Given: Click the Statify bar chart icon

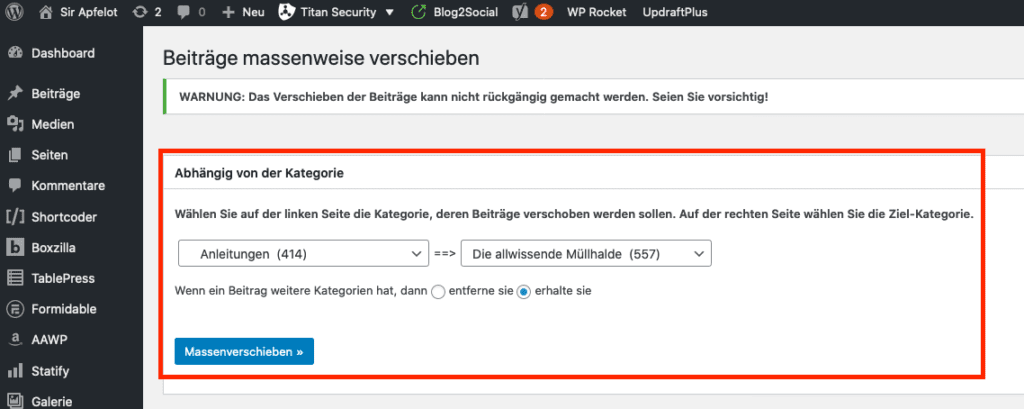Looking at the screenshot, I should coord(15,372).
